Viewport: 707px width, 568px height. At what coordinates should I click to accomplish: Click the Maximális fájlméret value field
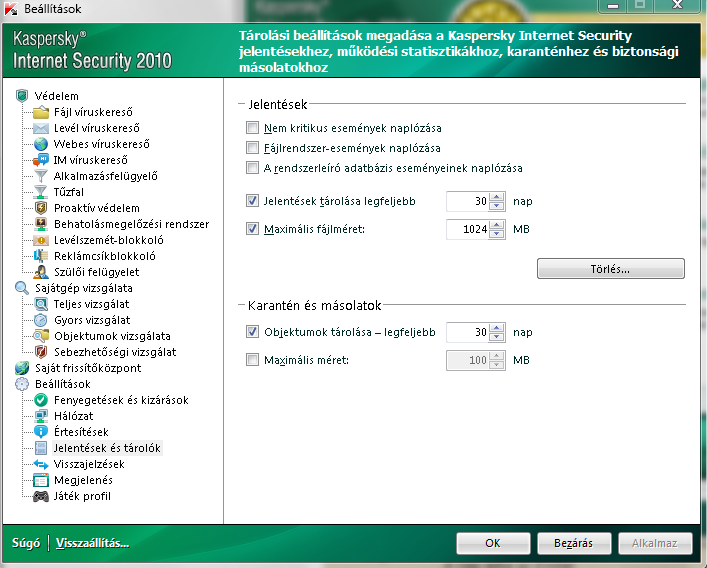[x=468, y=229]
